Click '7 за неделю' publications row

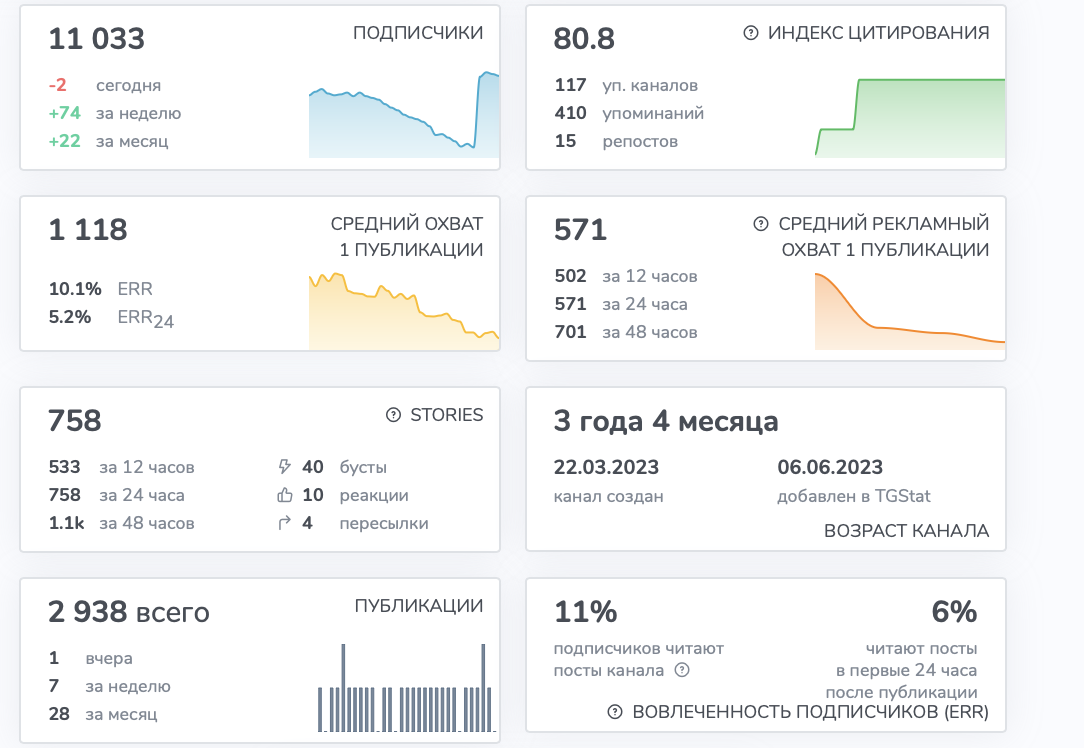[109, 686]
